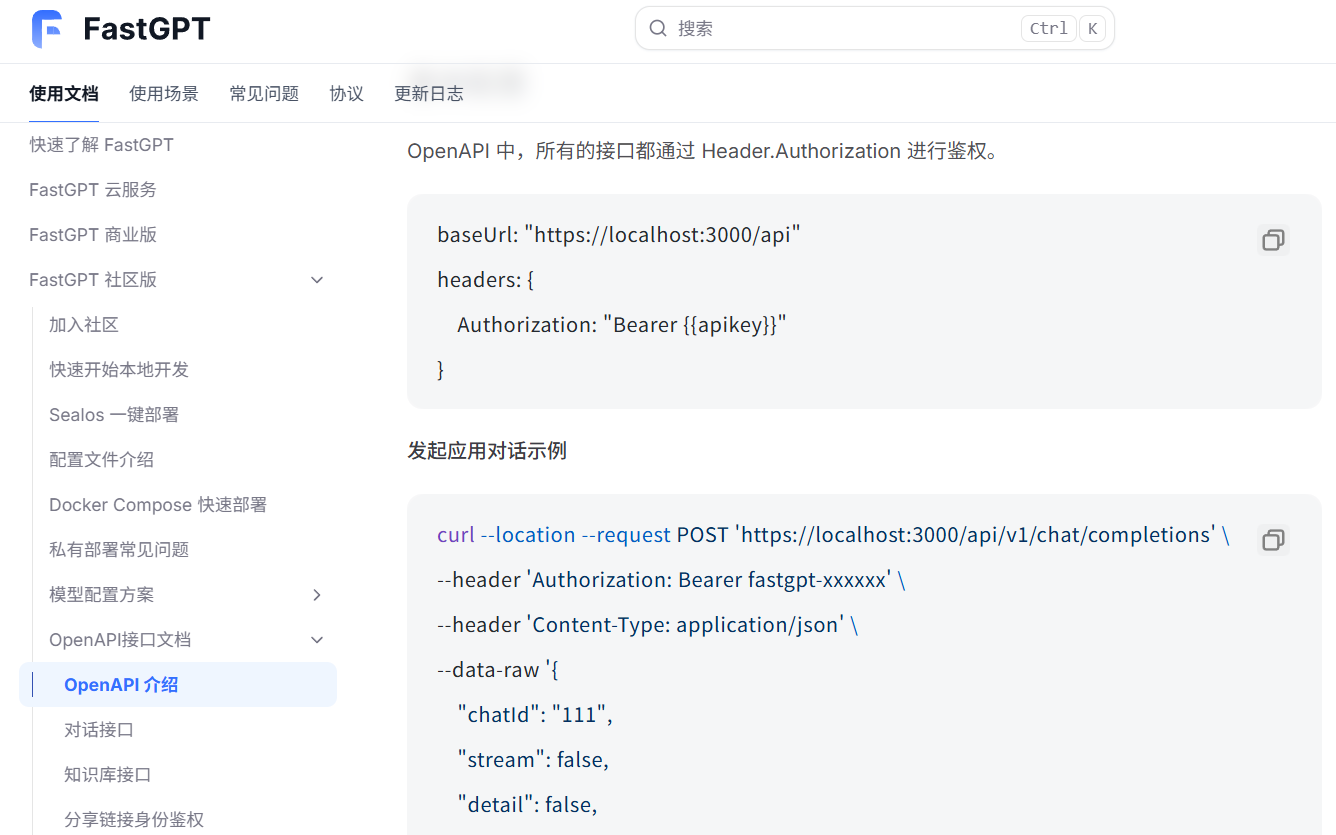Switch to the 使用场景 tab

tap(164, 94)
